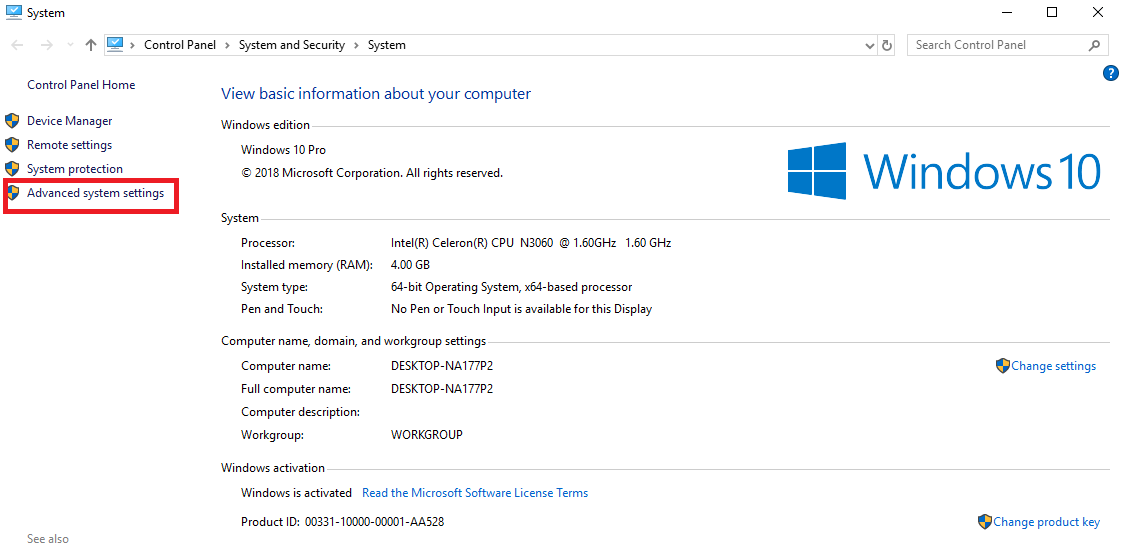Select System in the breadcrumb path

tap(387, 45)
